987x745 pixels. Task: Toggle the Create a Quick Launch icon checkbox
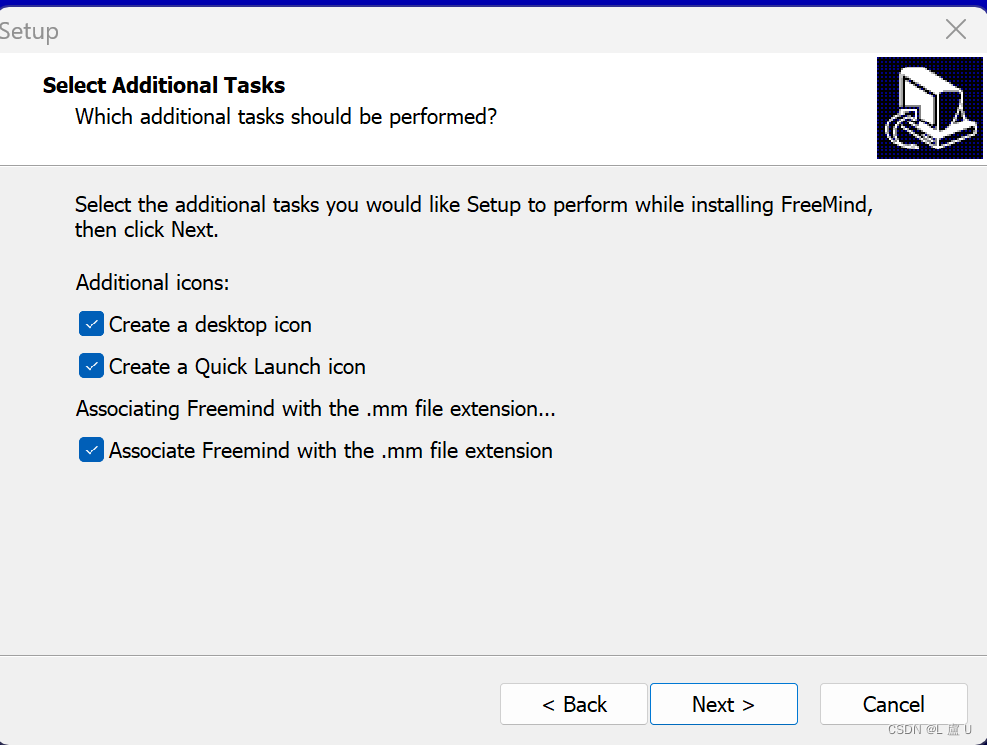92,366
